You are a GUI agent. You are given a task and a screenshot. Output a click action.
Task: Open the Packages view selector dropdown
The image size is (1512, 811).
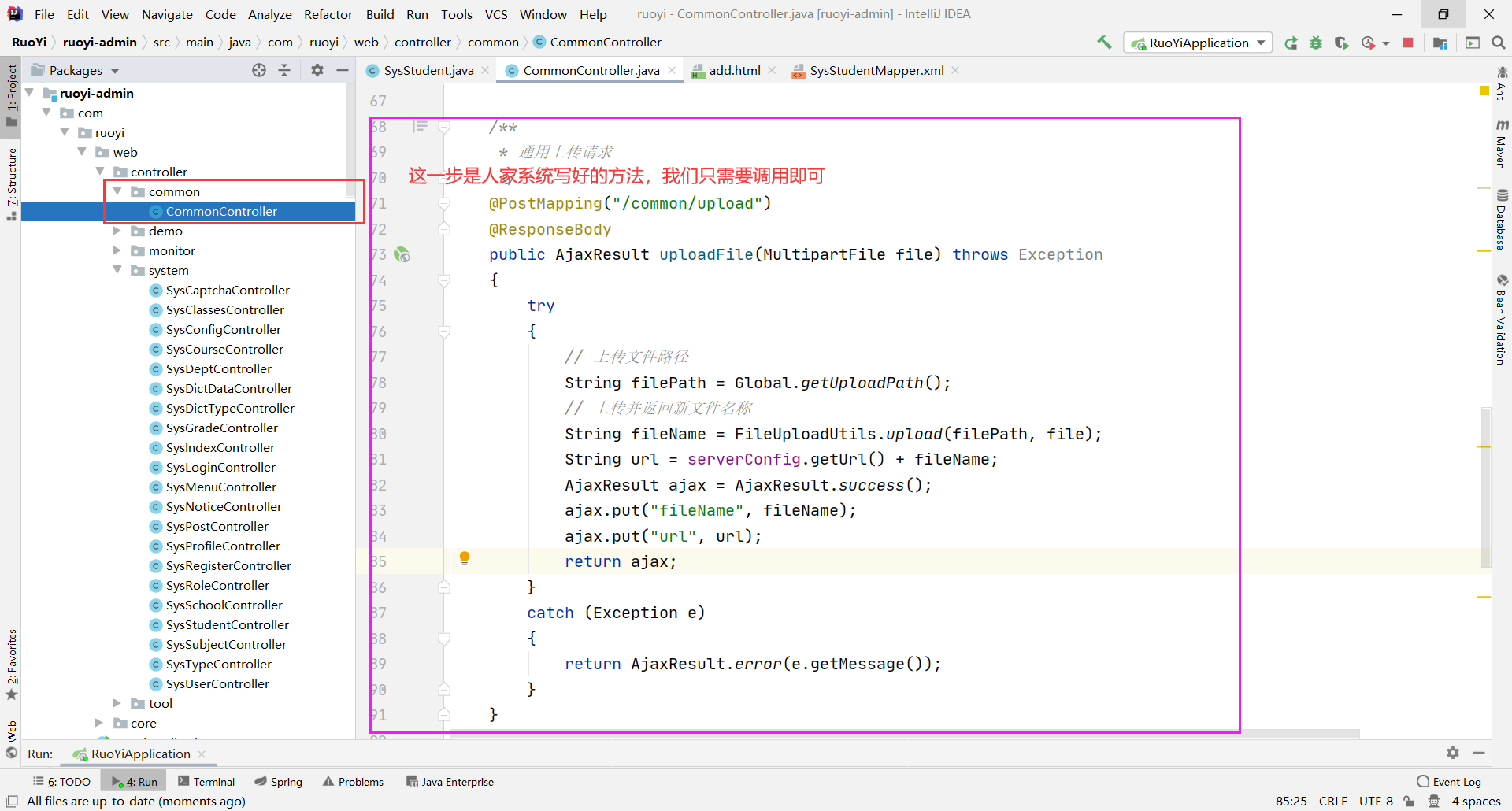coord(76,70)
